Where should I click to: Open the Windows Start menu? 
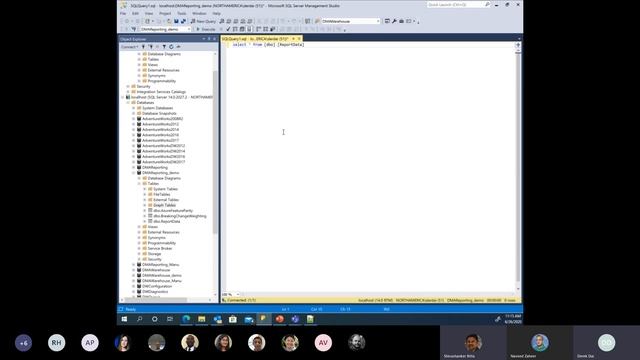click(124, 319)
